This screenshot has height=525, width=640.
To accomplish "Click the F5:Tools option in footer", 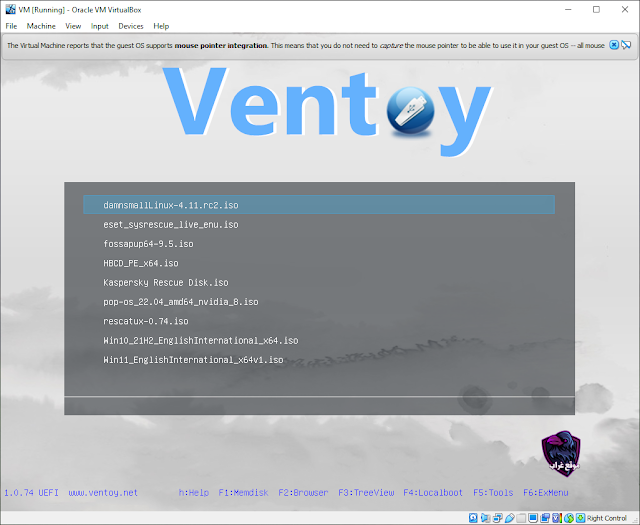I will (x=493, y=493).
